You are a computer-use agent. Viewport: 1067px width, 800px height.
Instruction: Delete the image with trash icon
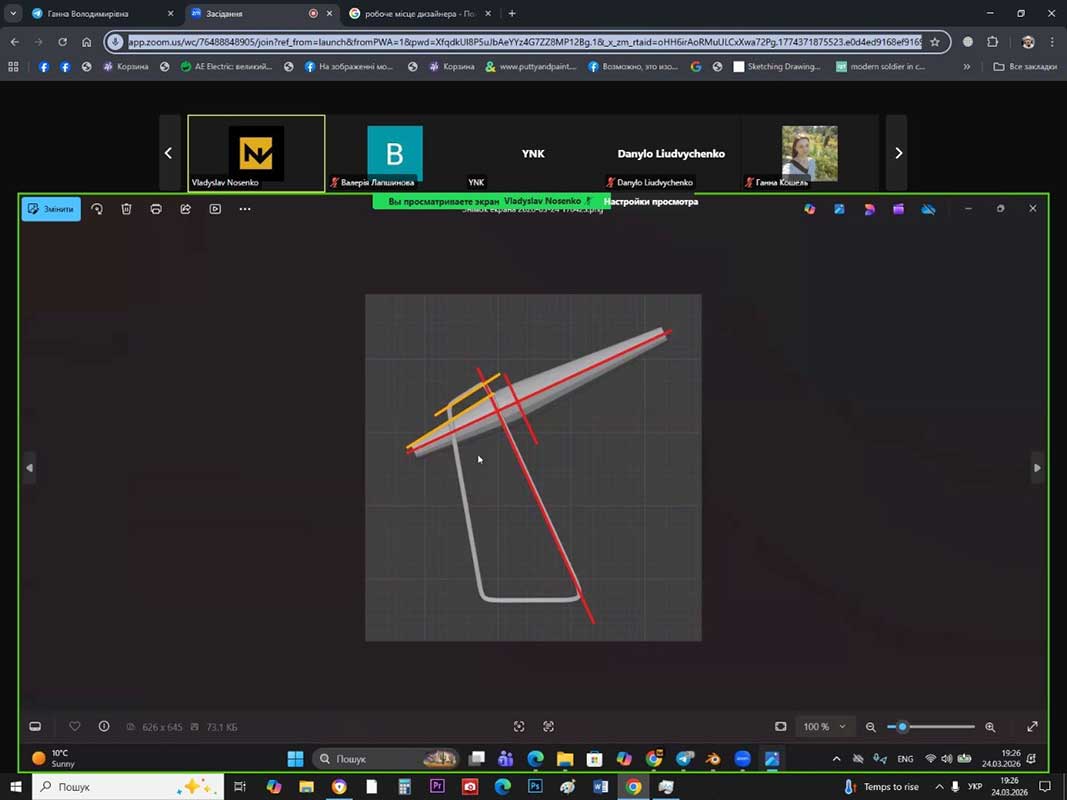pyautogui.click(x=126, y=209)
